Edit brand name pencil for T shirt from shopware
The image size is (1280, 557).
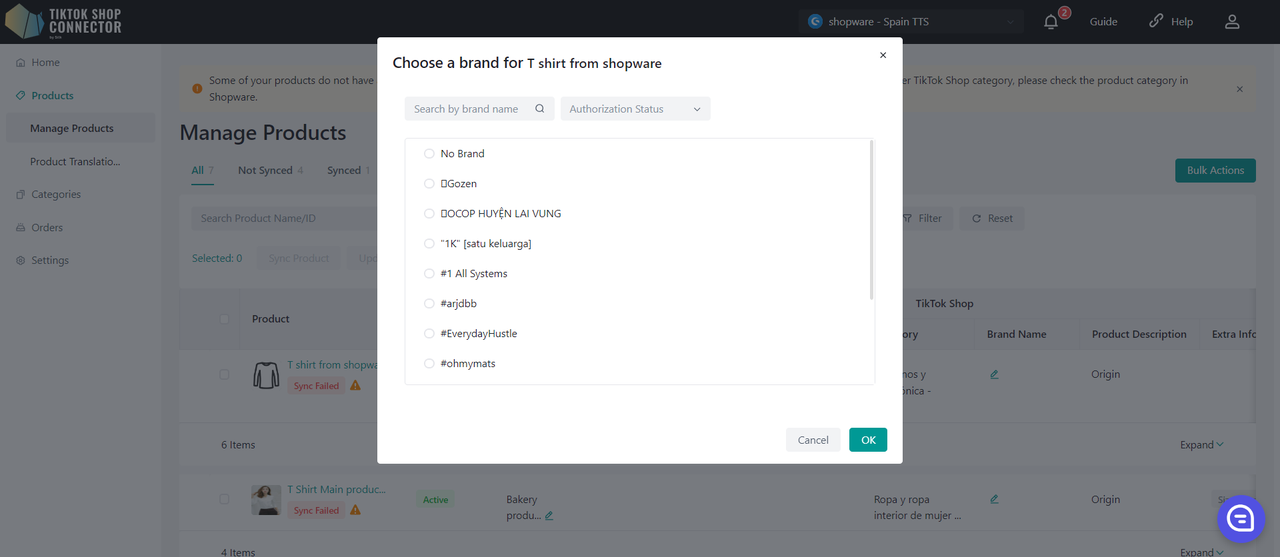[994, 374]
